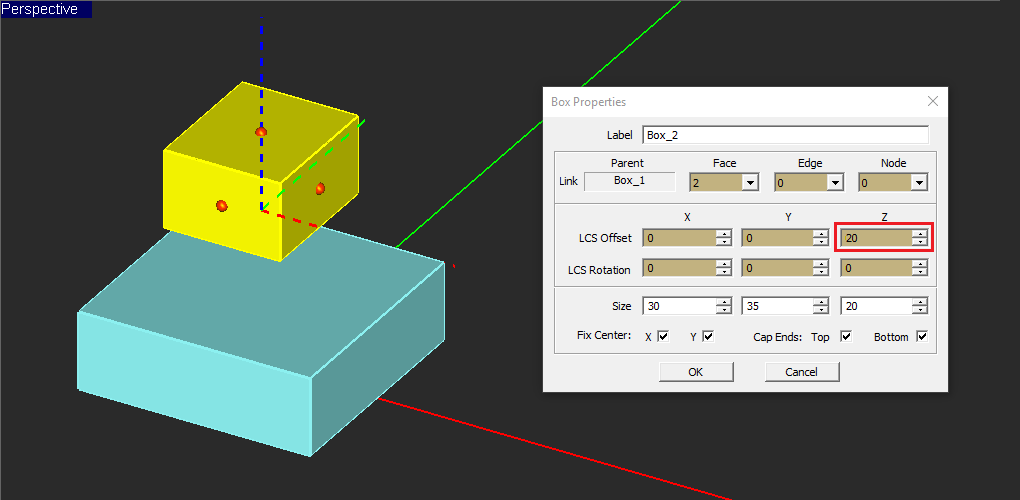Click the Label field containing Box_2

point(785,134)
